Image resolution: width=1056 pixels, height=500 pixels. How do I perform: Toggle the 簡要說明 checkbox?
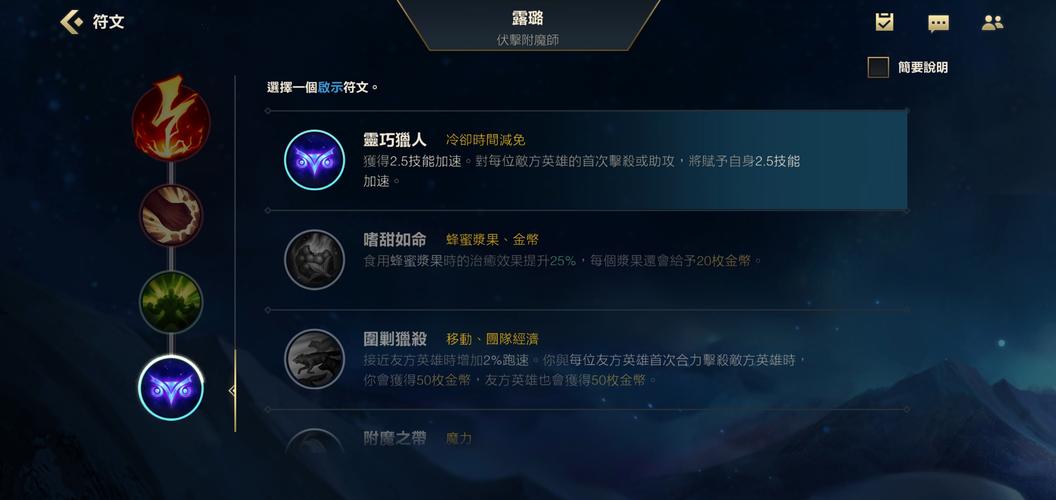tap(878, 67)
